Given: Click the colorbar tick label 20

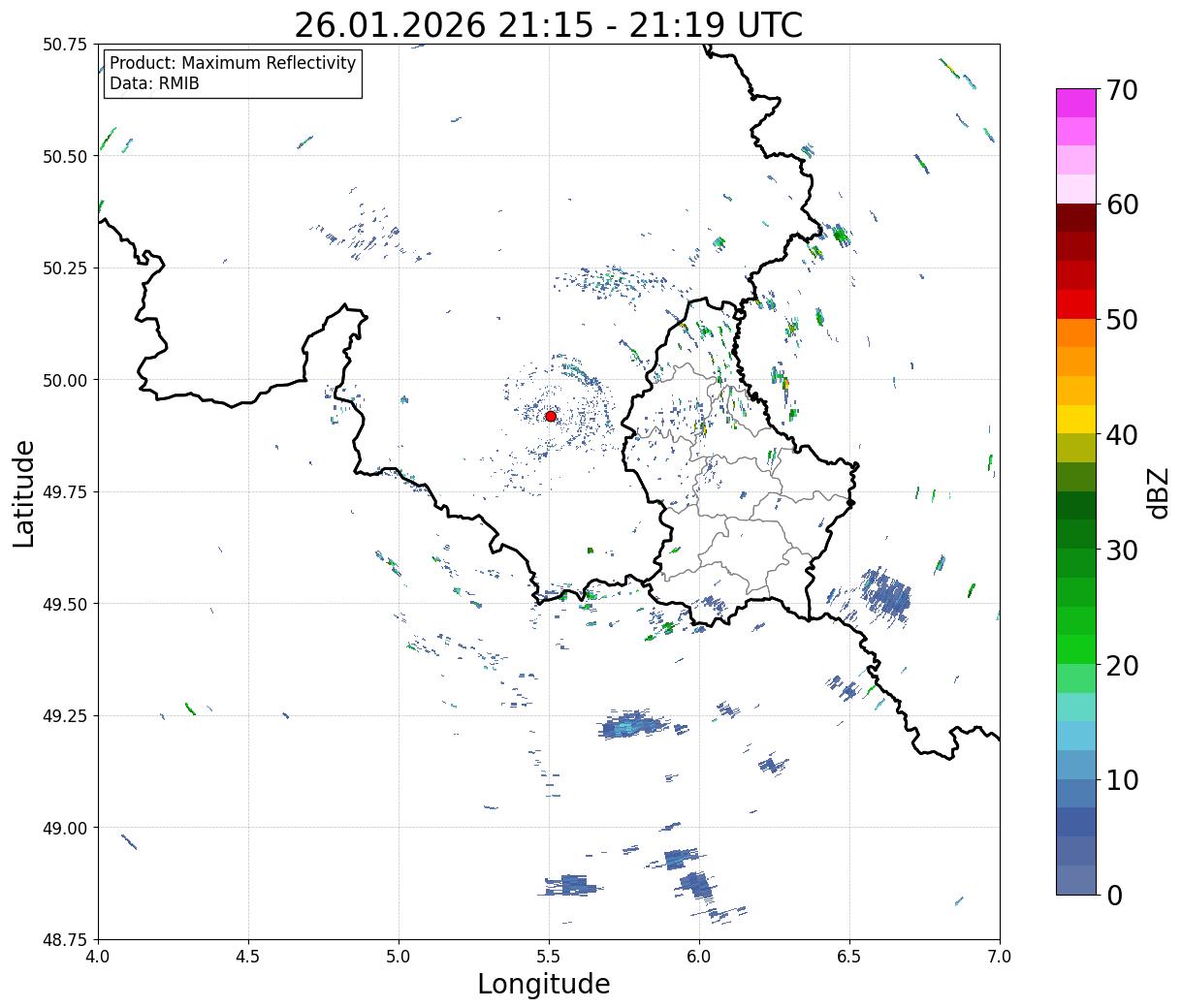Looking at the screenshot, I should coord(1122,665).
